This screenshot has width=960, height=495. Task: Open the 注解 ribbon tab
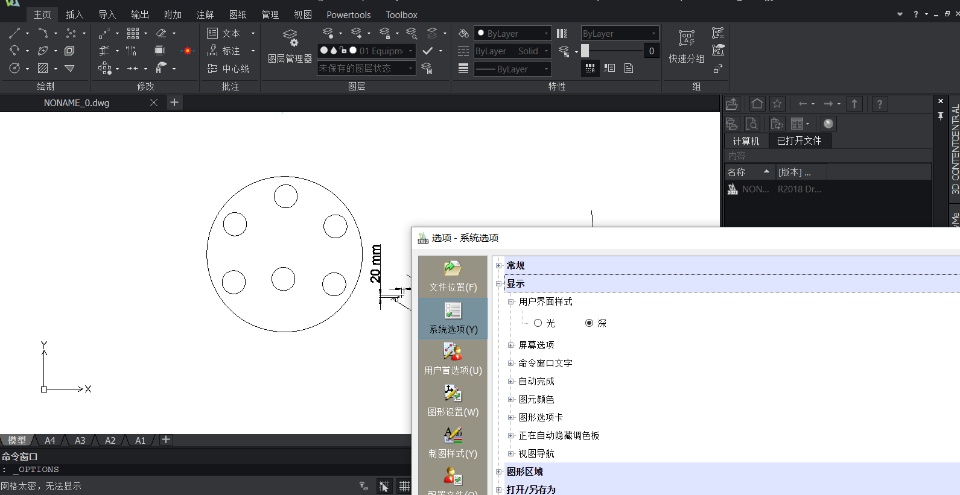pyautogui.click(x=205, y=15)
